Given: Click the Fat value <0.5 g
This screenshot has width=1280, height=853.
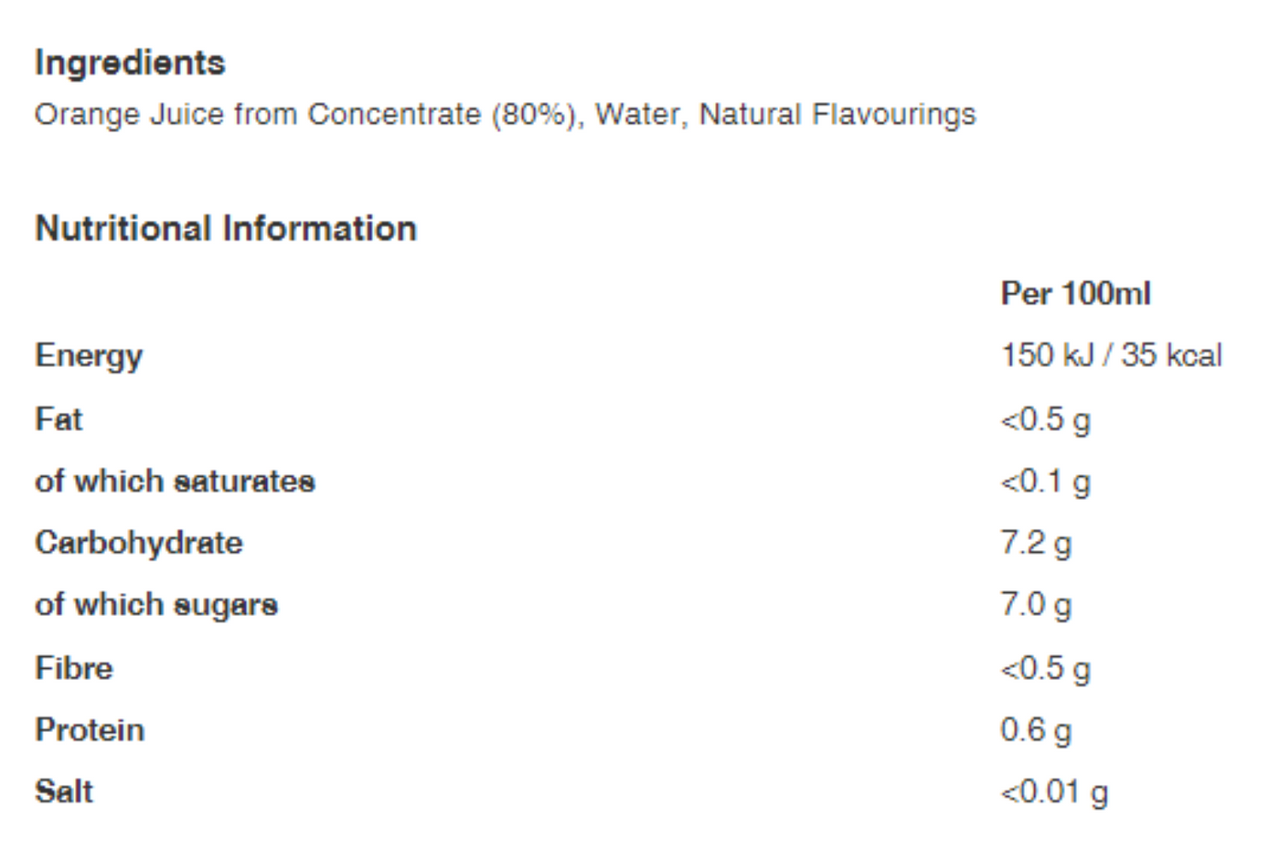Looking at the screenshot, I should (x=1045, y=420).
